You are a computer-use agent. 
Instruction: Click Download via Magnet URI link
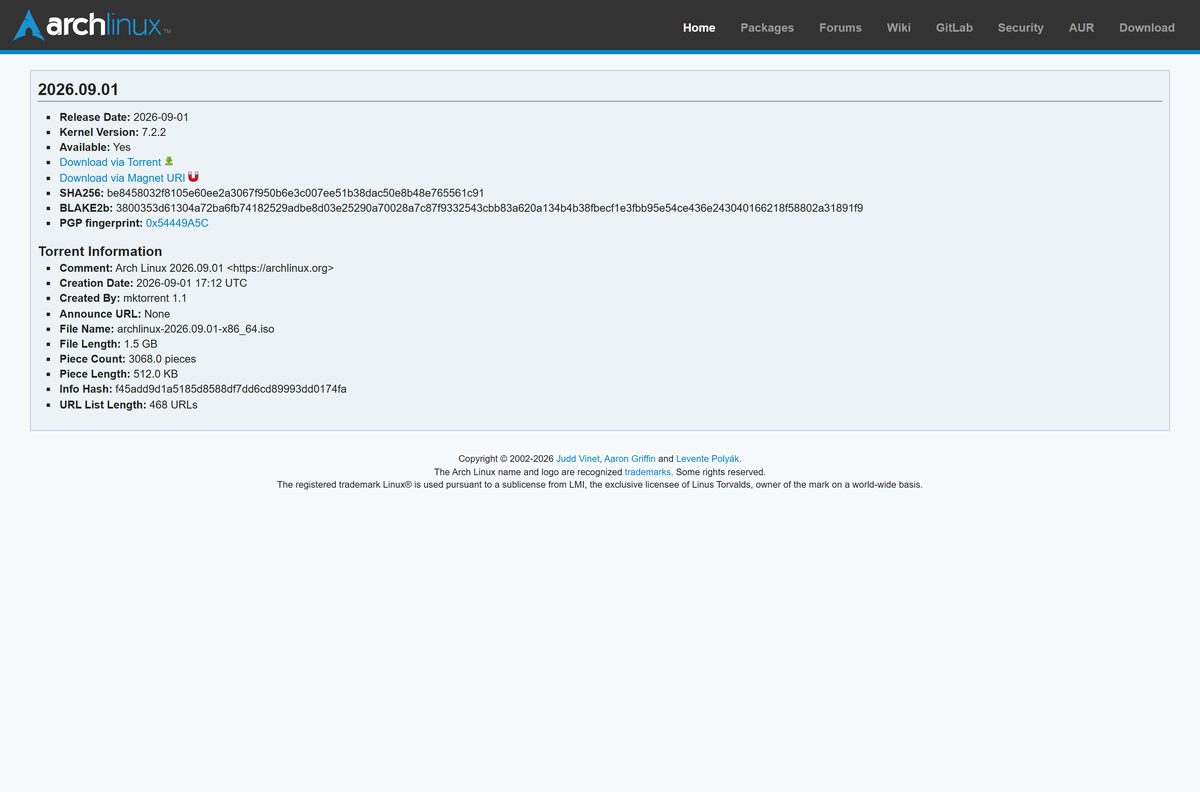tap(122, 178)
